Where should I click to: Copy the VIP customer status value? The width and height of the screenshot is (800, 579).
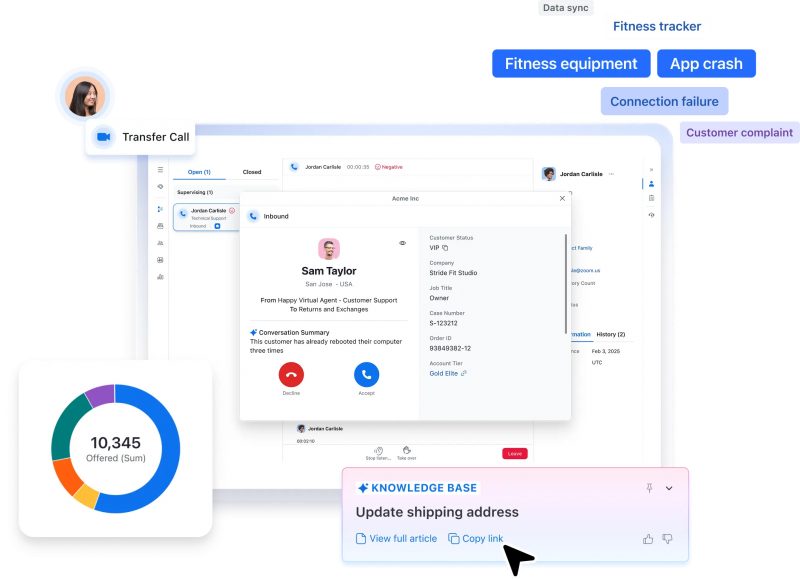click(445, 248)
